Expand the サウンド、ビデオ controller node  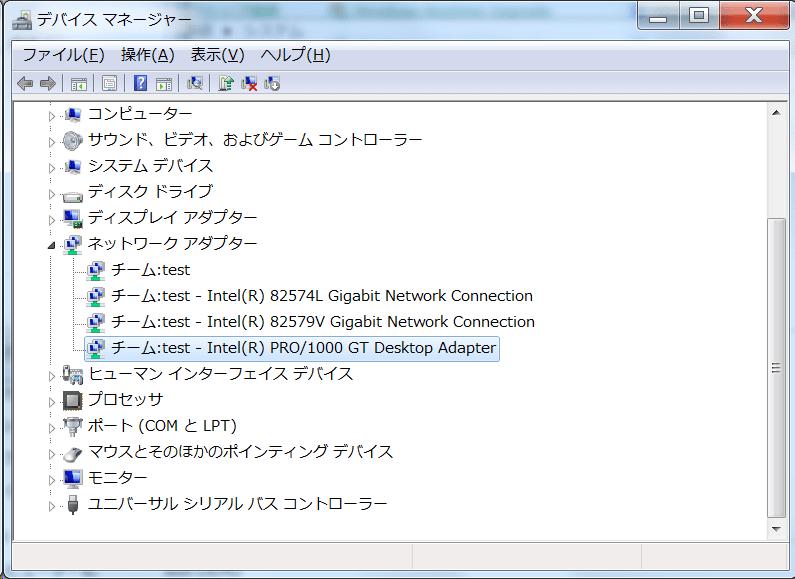(x=51, y=142)
